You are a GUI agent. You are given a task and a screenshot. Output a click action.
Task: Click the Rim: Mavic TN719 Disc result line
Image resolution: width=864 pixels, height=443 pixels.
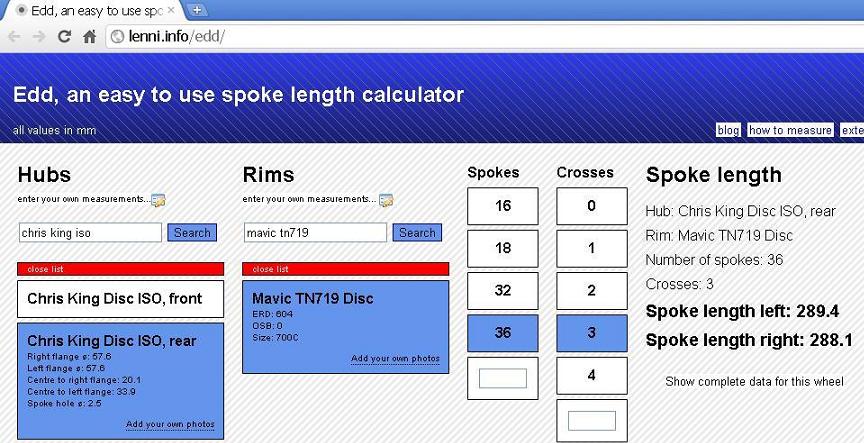tap(719, 236)
